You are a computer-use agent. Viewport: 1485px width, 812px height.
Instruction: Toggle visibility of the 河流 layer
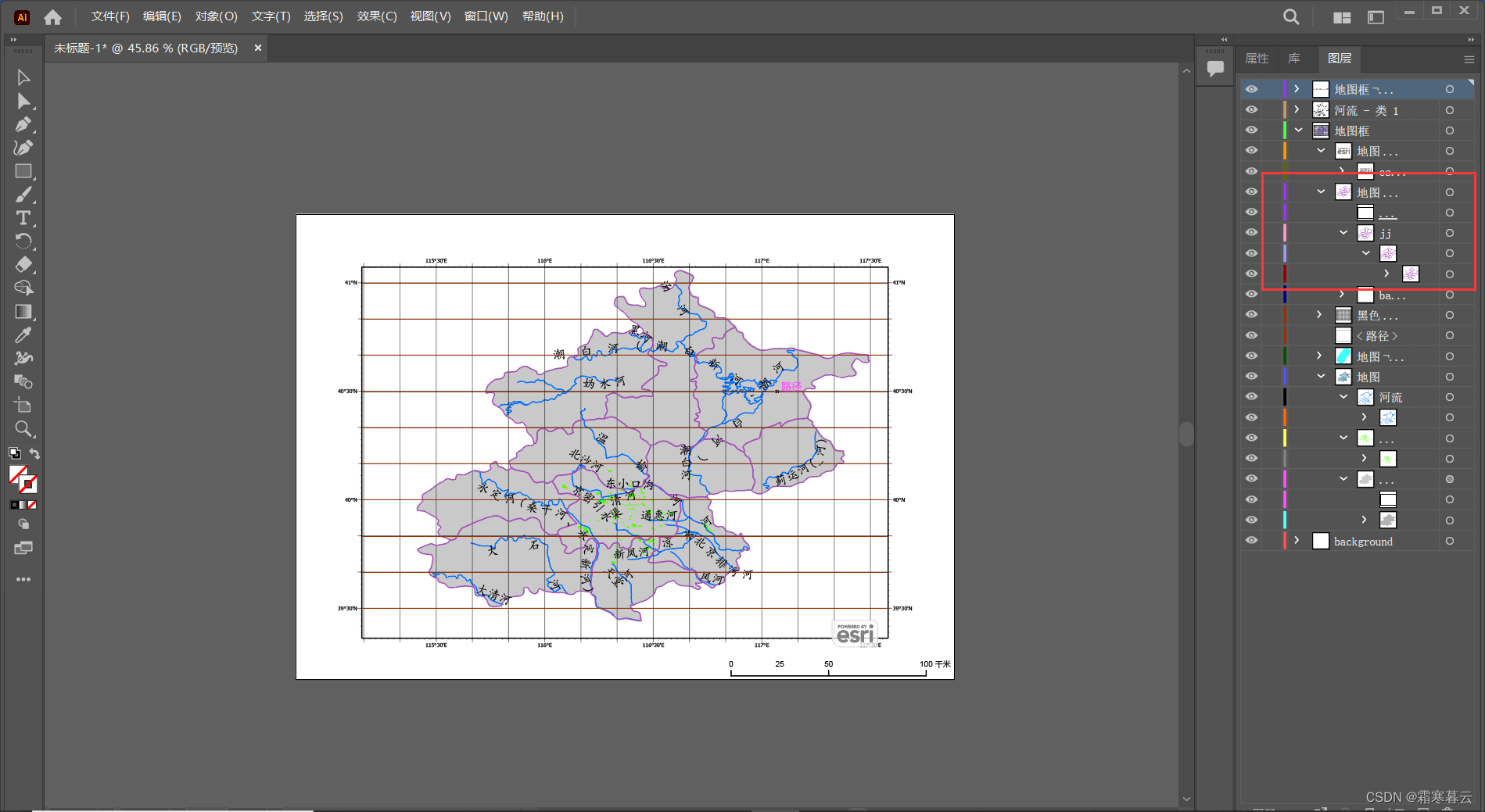1251,396
